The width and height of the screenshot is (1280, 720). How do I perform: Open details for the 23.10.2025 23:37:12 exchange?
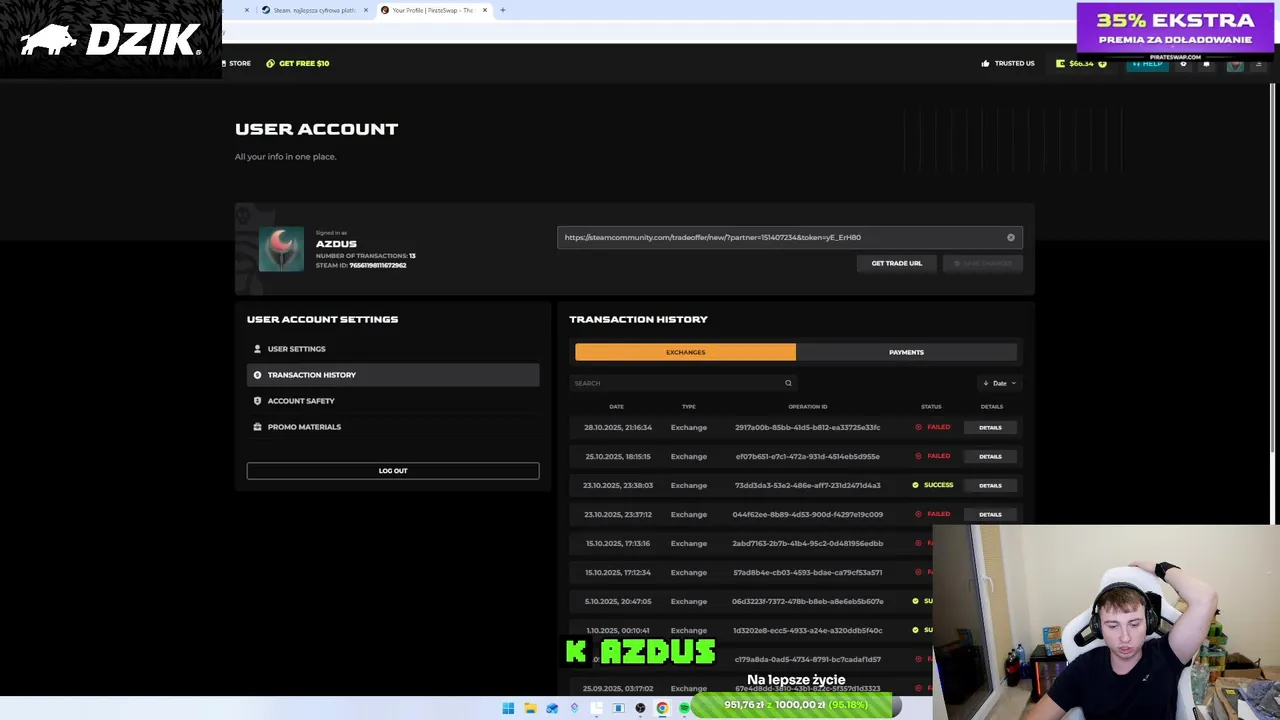[990, 515]
